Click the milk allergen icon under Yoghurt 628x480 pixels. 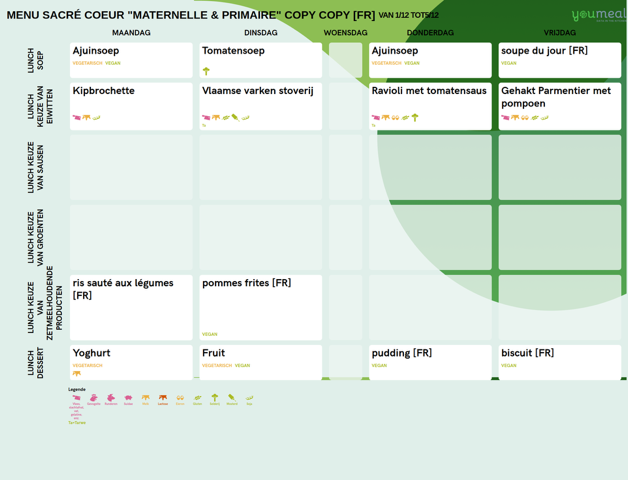click(77, 374)
